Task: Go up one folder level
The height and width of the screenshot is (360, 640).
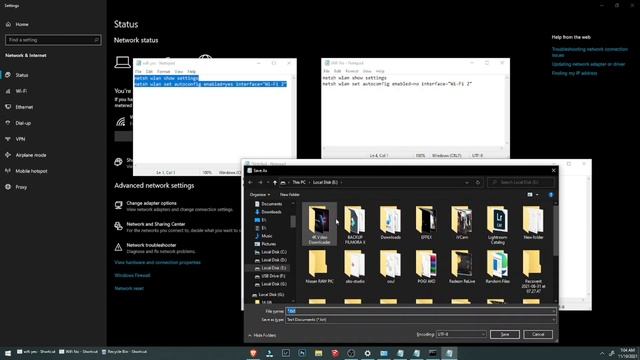Action: [275, 182]
